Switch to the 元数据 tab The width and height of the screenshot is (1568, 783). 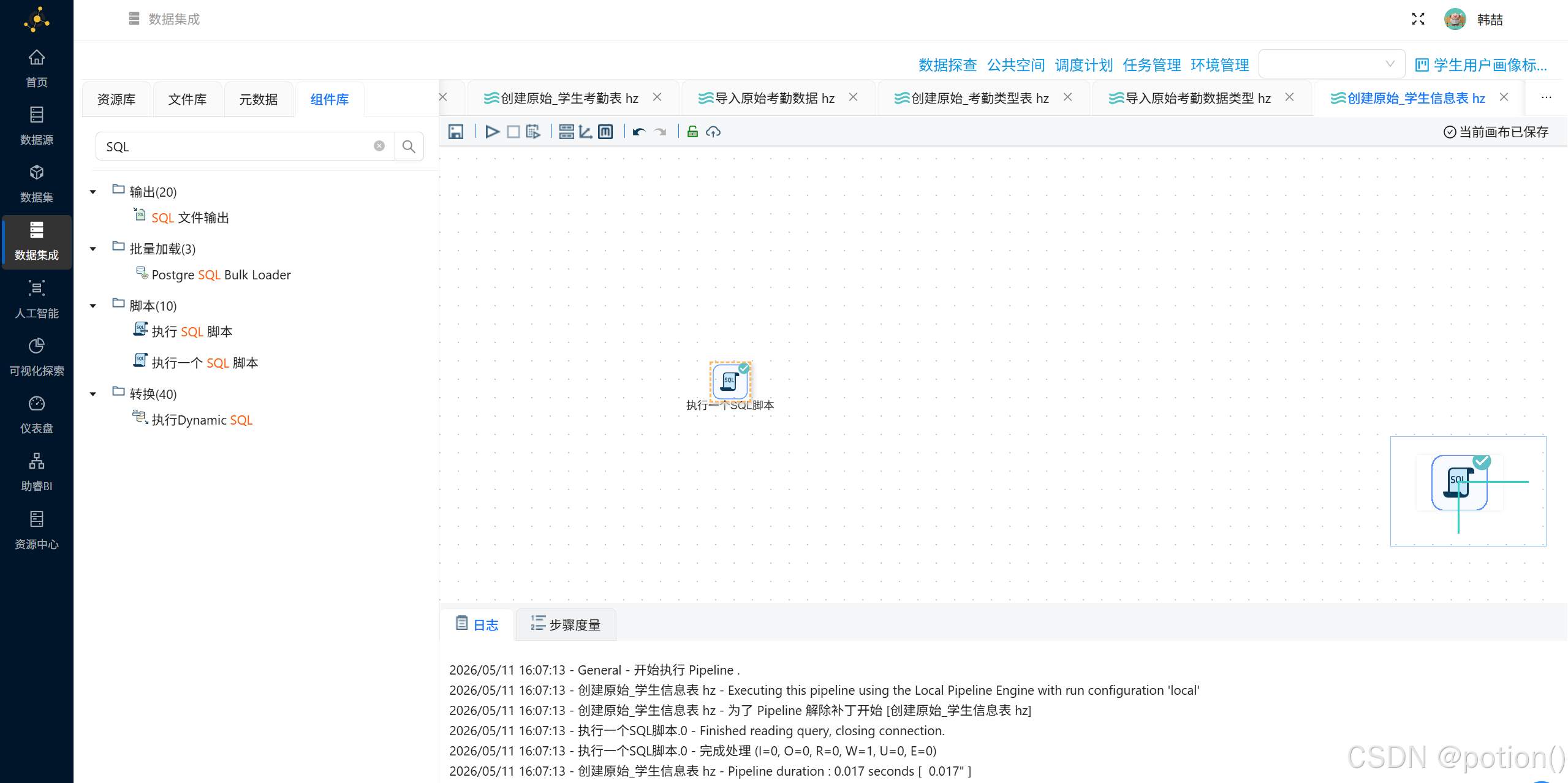pyautogui.click(x=259, y=99)
